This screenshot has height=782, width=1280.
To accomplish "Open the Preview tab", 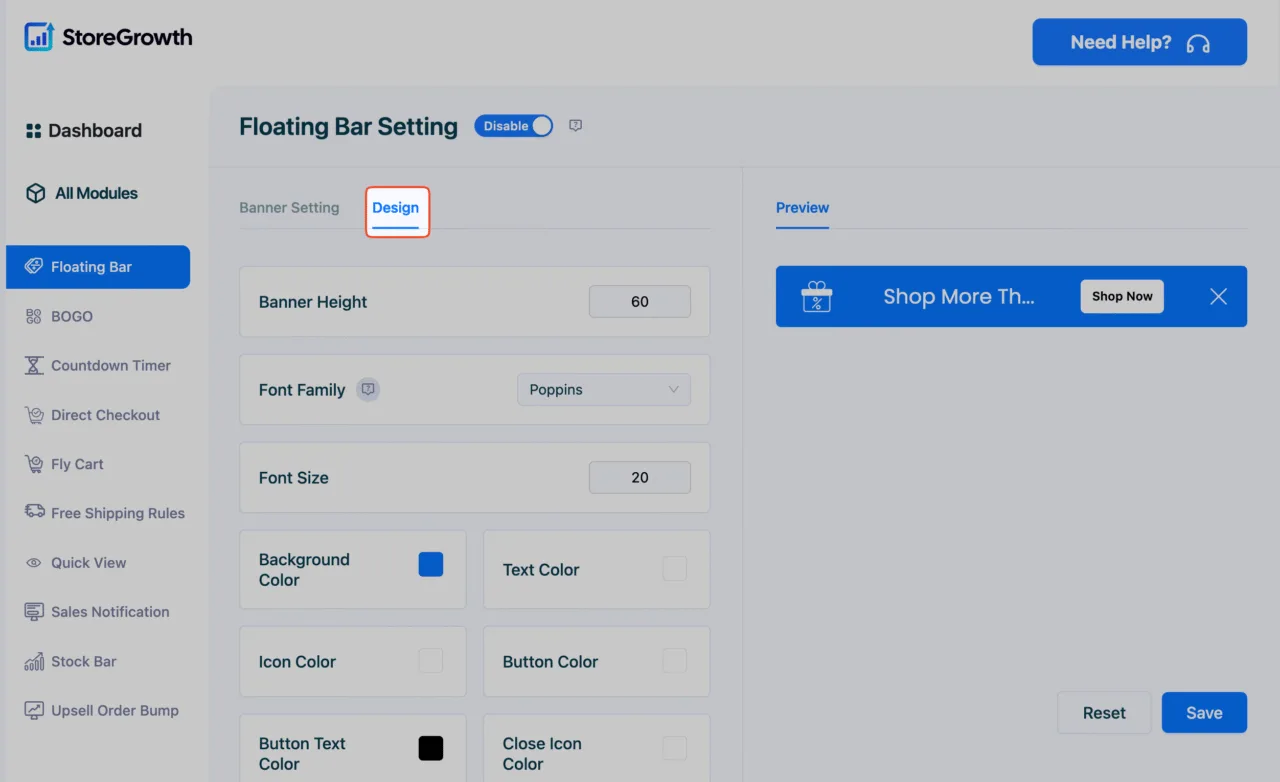I will 802,208.
